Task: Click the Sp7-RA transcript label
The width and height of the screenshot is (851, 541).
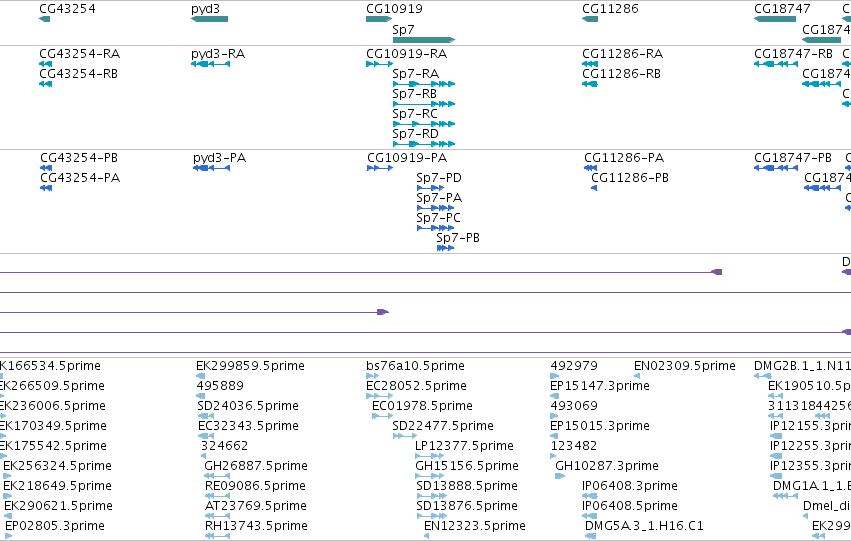Action: 416,74
